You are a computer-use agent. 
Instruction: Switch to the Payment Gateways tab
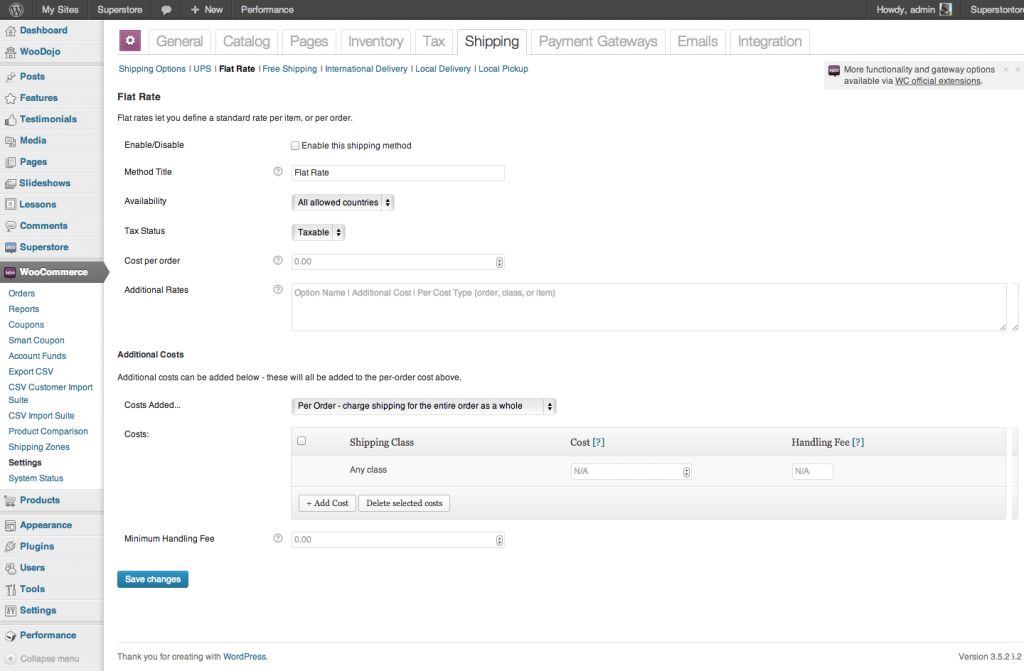click(x=598, y=42)
